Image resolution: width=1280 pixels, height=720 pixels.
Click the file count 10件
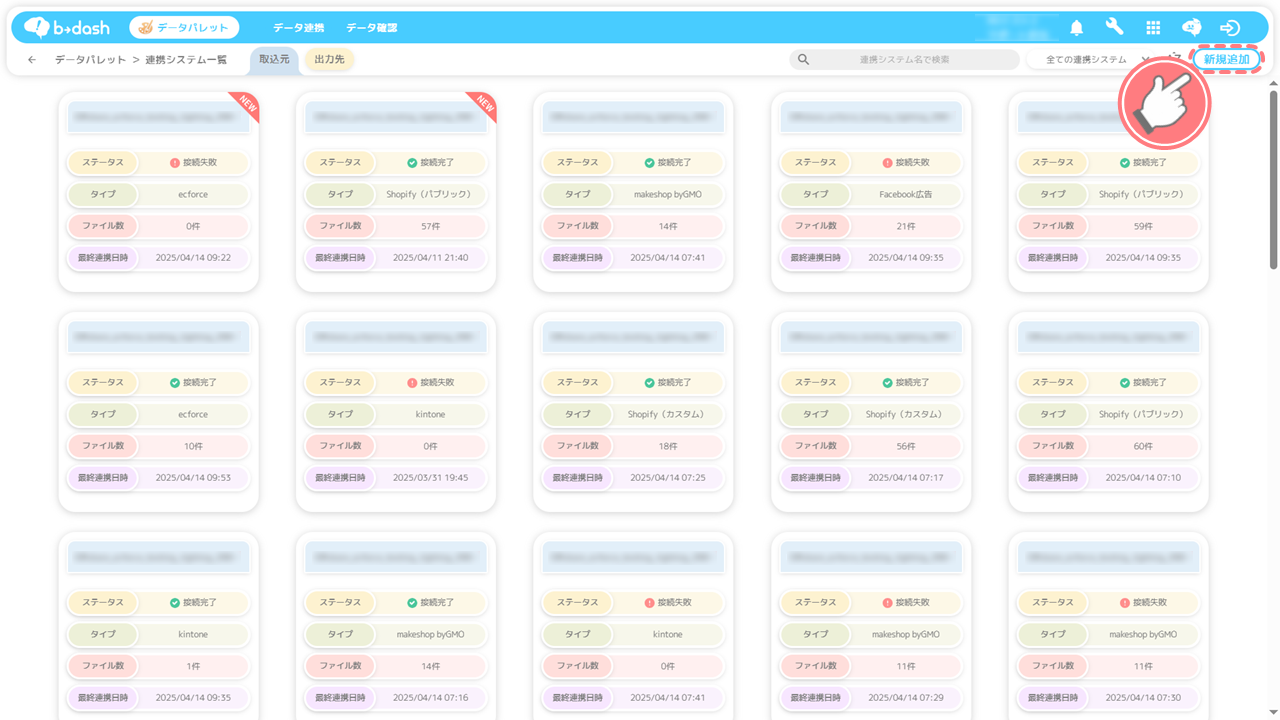(193, 446)
